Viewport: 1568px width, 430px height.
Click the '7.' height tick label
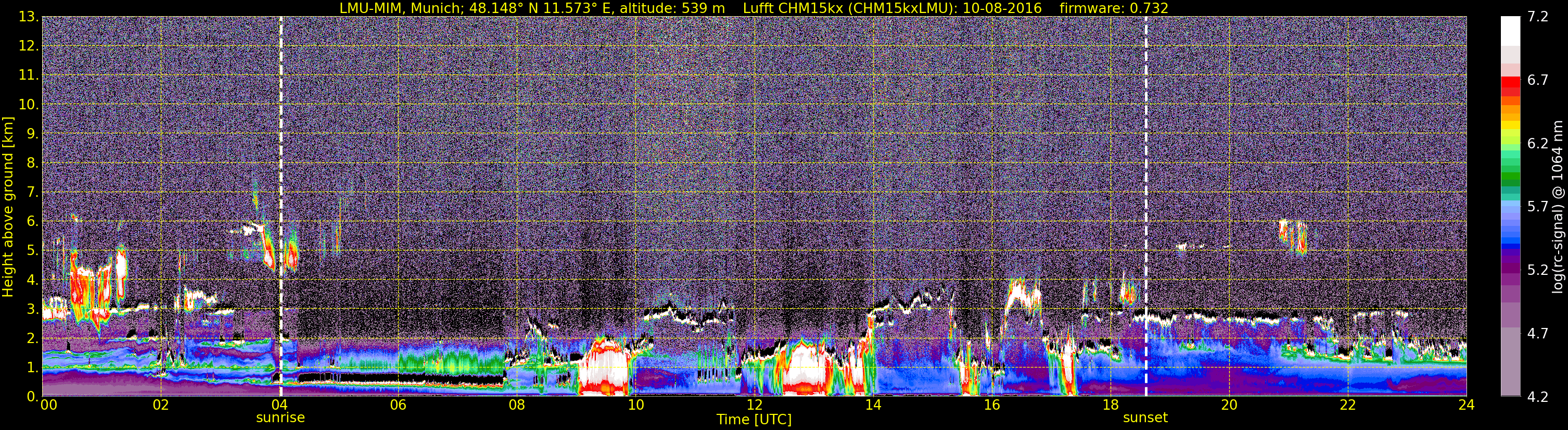(x=32, y=192)
